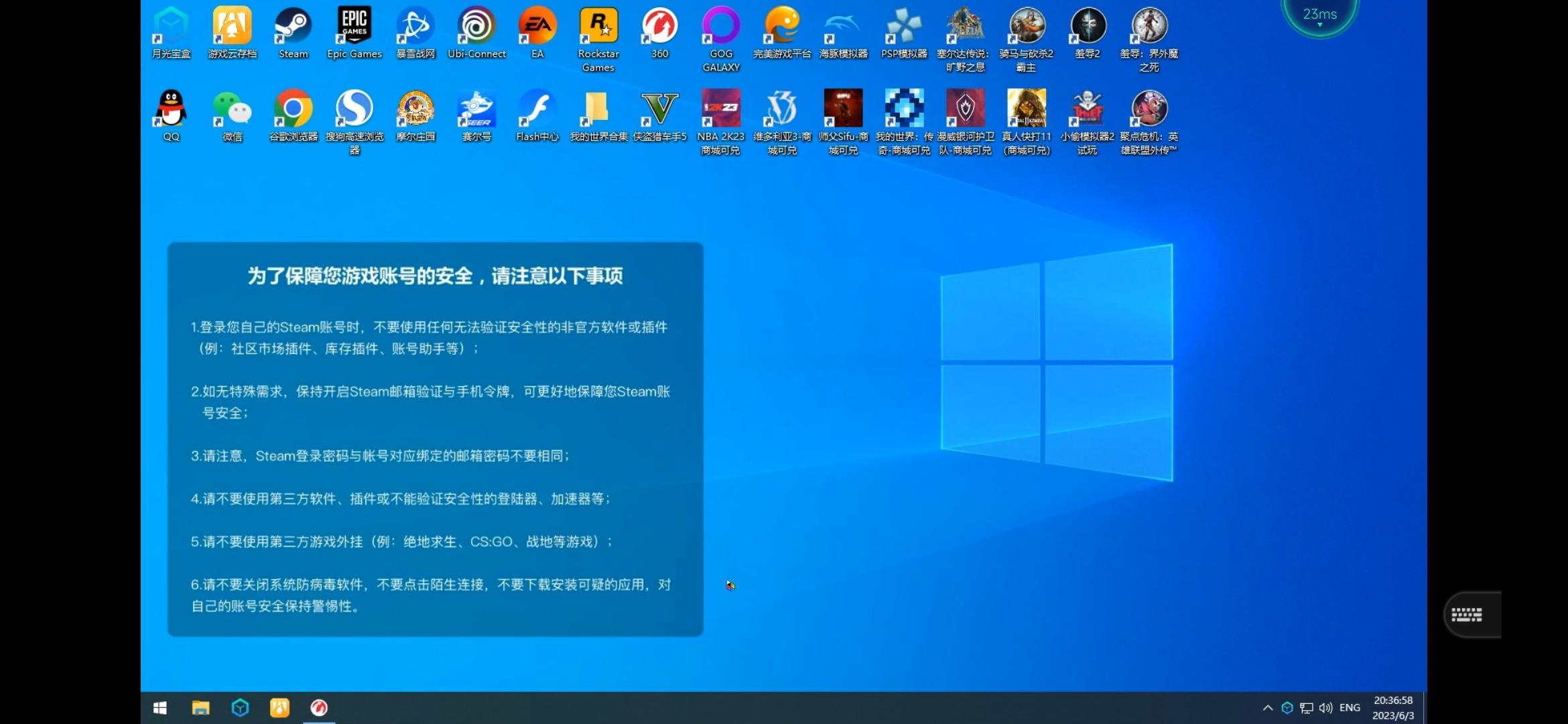
Task: Open network status in the tray
Action: pyautogui.click(x=1306, y=708)
